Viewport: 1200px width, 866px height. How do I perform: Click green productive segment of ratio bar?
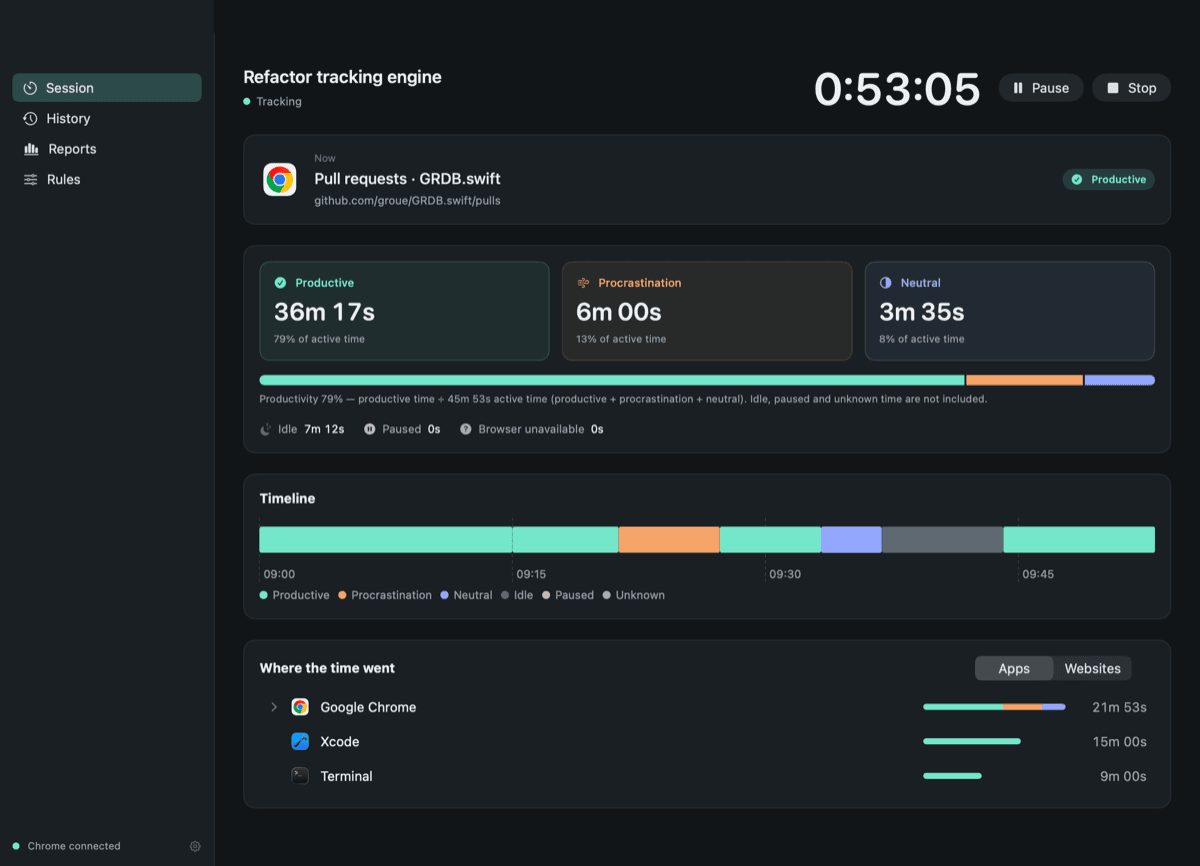[x=612, y=380]
